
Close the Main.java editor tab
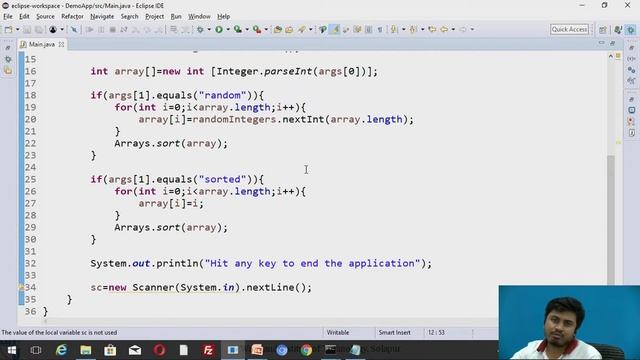point(61,44)
